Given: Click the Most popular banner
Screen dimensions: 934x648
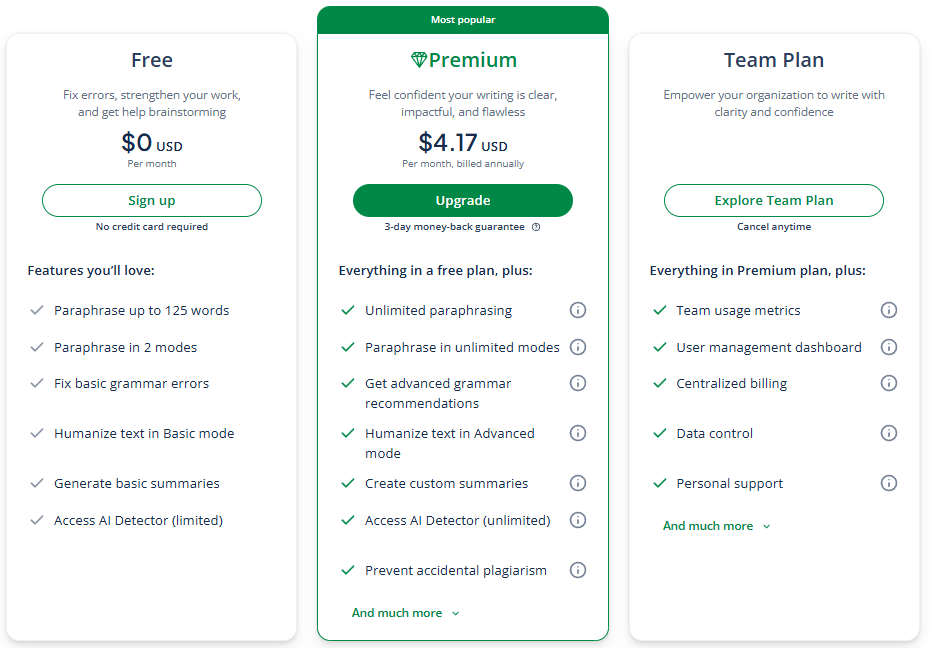Looking at the screenshot, I should [x=463, y=20].
